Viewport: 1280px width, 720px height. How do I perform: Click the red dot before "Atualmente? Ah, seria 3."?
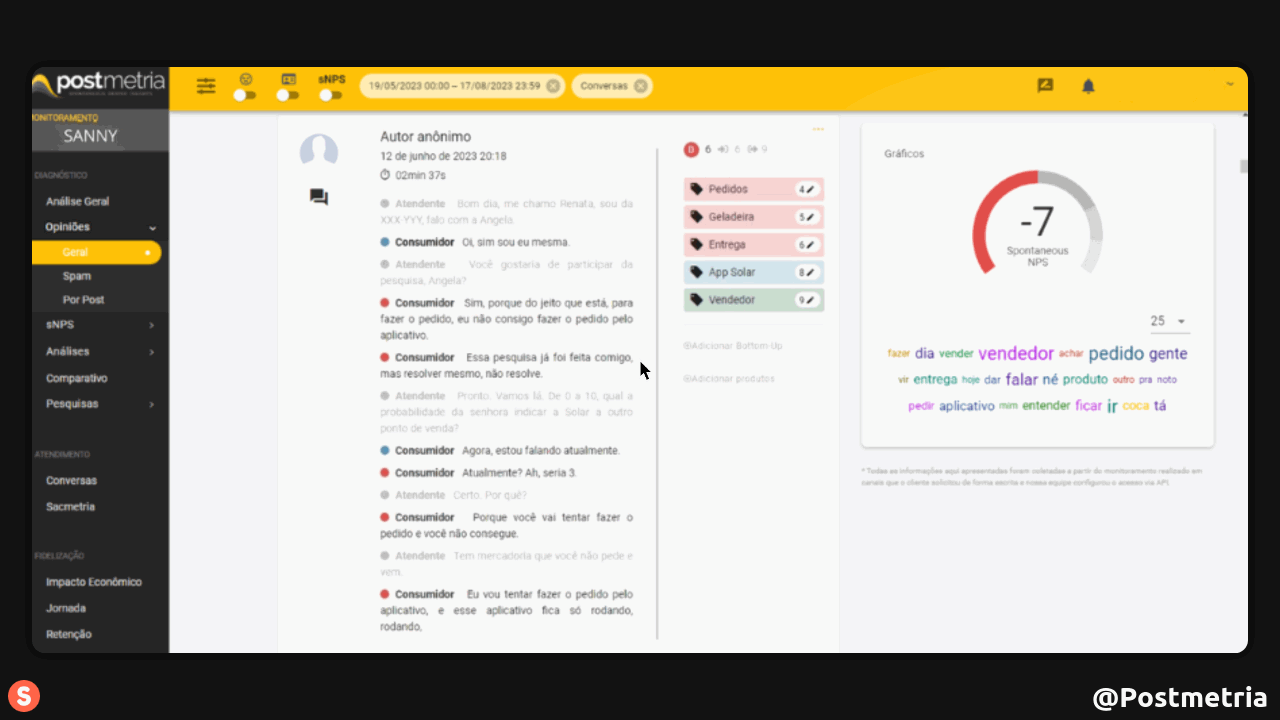(385, 472)
